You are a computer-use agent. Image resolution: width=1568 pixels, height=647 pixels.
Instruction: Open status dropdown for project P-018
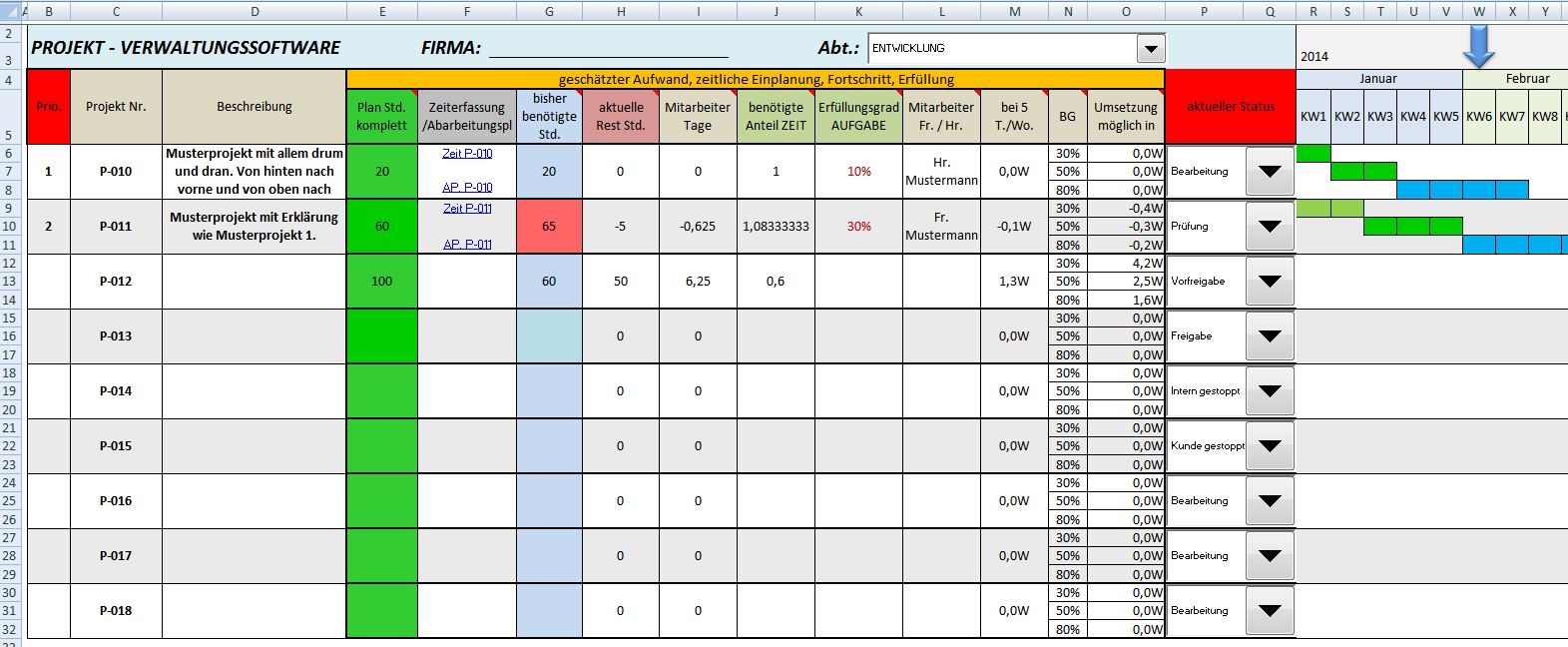coord(1270,611)
